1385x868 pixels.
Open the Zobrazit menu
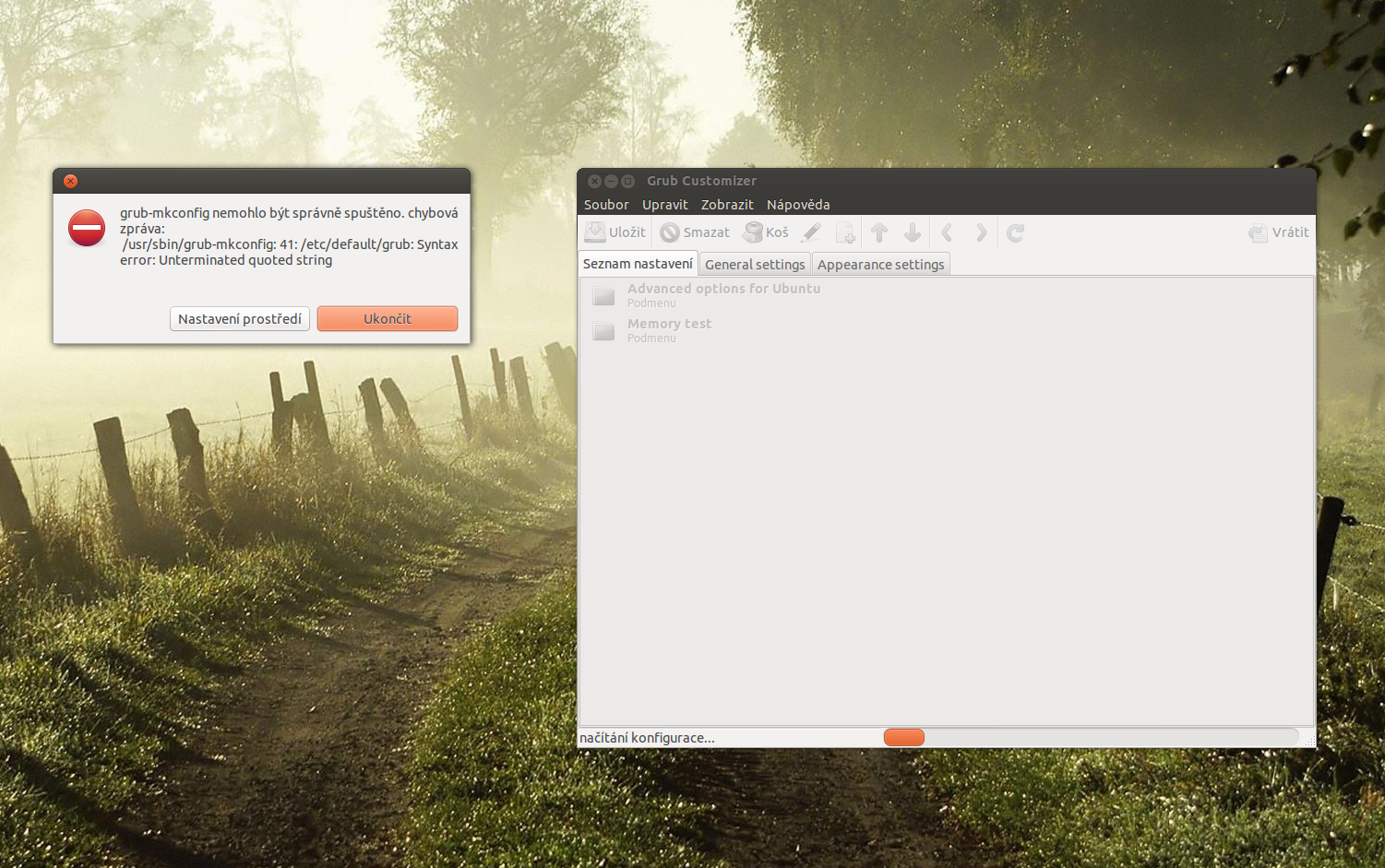727,205
